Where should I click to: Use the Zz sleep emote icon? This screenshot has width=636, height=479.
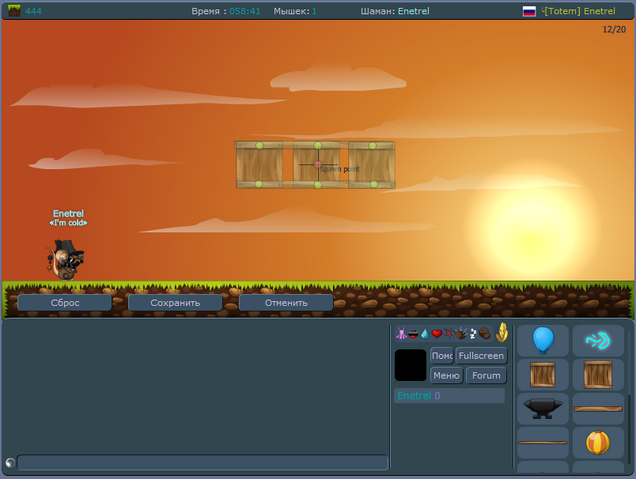pos(473,333)
